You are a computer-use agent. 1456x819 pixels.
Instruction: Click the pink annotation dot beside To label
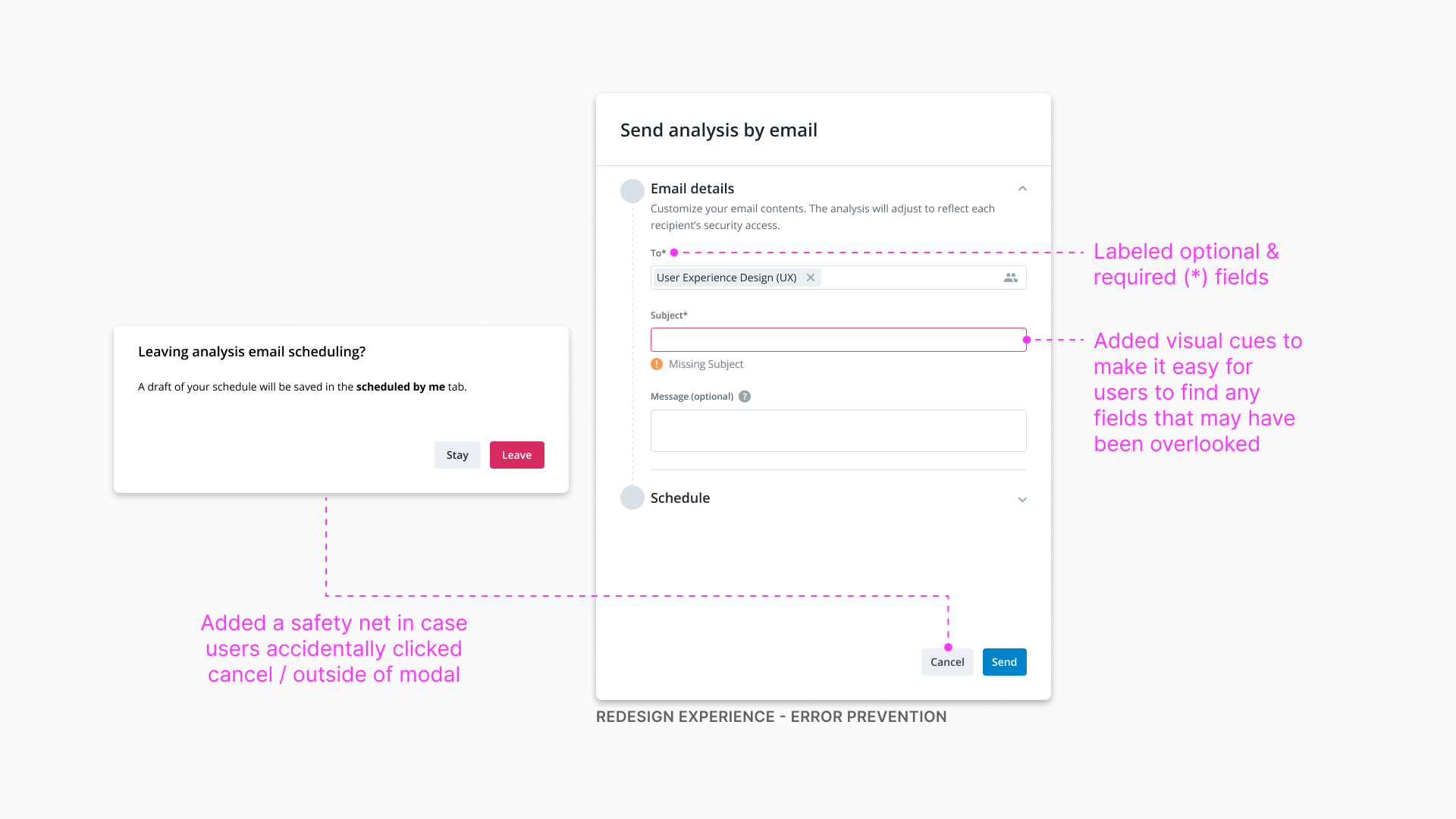(x=674, y=253)
